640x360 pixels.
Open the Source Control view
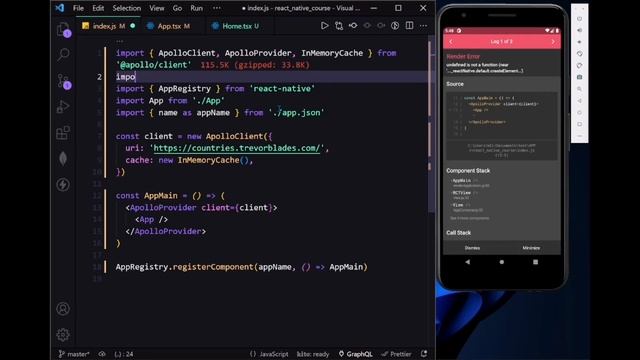pyautogui.click(x=63, y=81)
